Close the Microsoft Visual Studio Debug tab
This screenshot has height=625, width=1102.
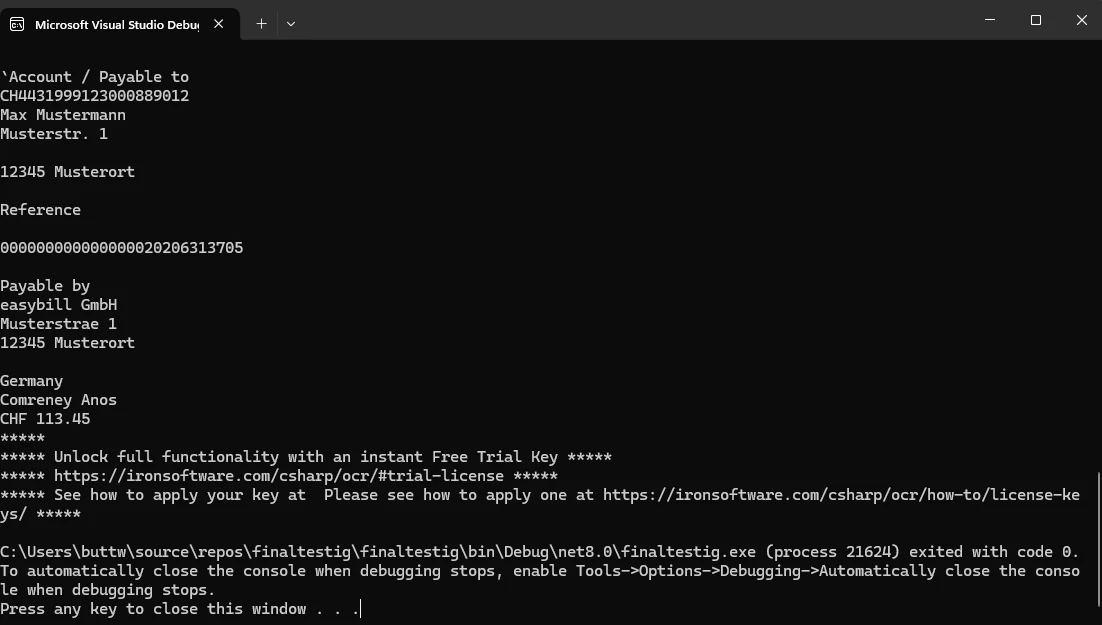219,24
